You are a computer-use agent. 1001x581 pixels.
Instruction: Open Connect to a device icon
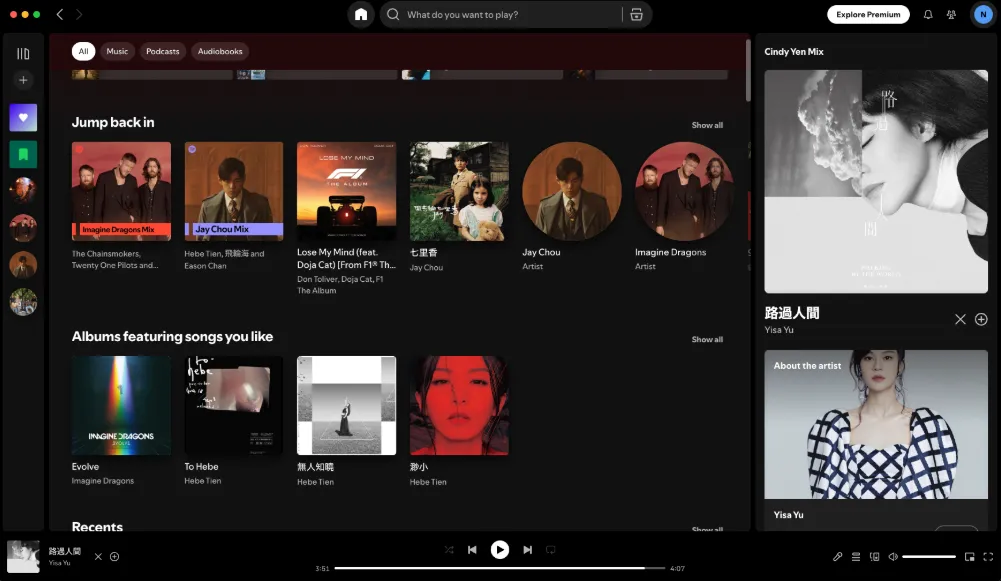click(875, 557)
